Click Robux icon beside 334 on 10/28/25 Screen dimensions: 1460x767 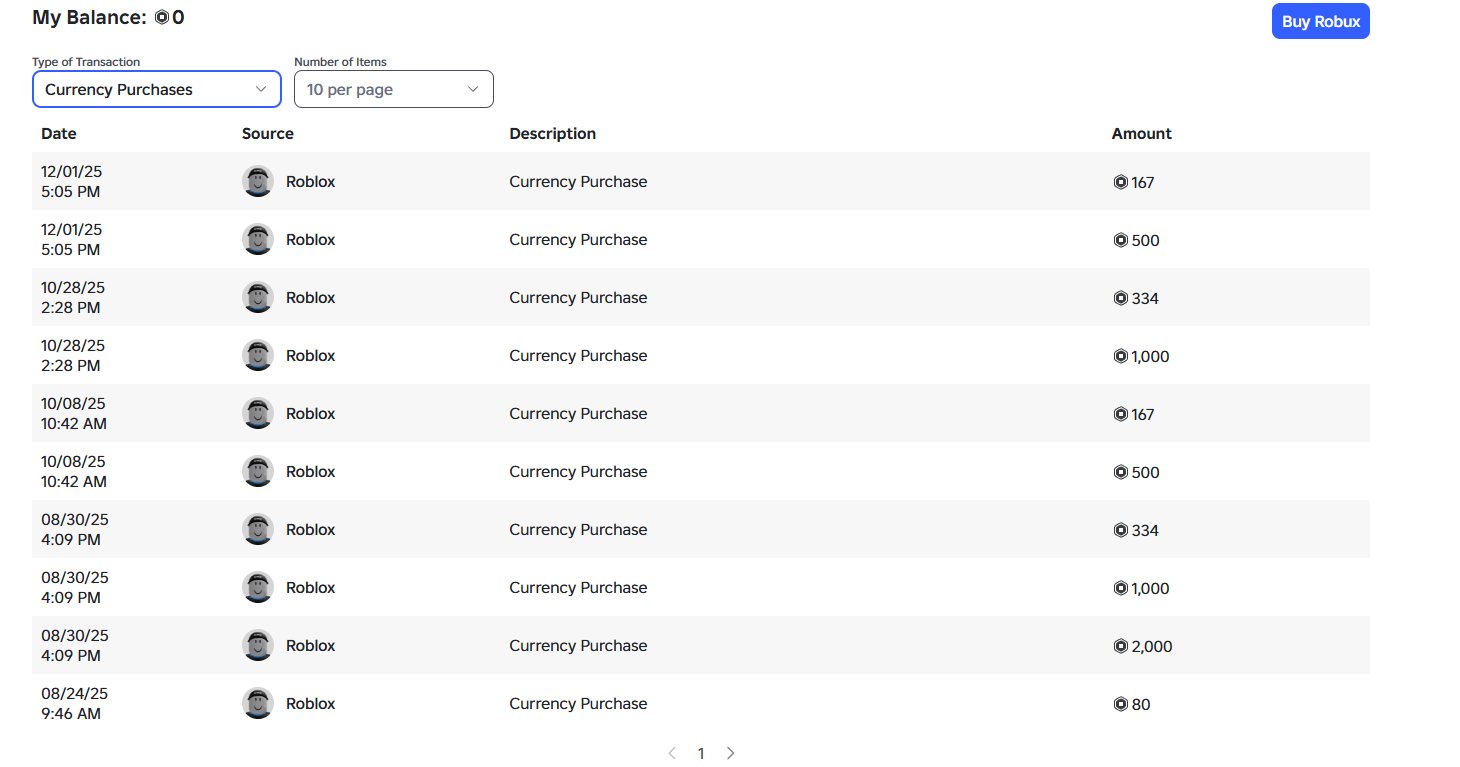click(x=1120, y=298)
